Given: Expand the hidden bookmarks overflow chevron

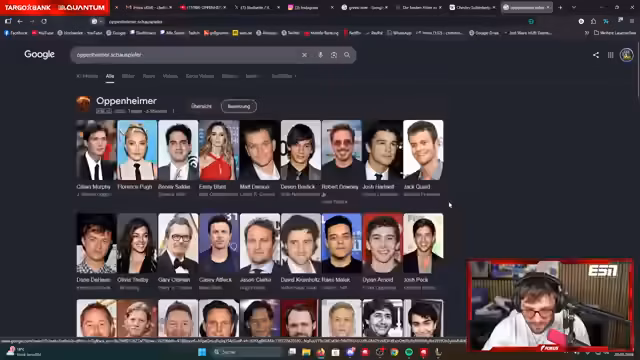Looking at the screenshot, I should [587, 33].
